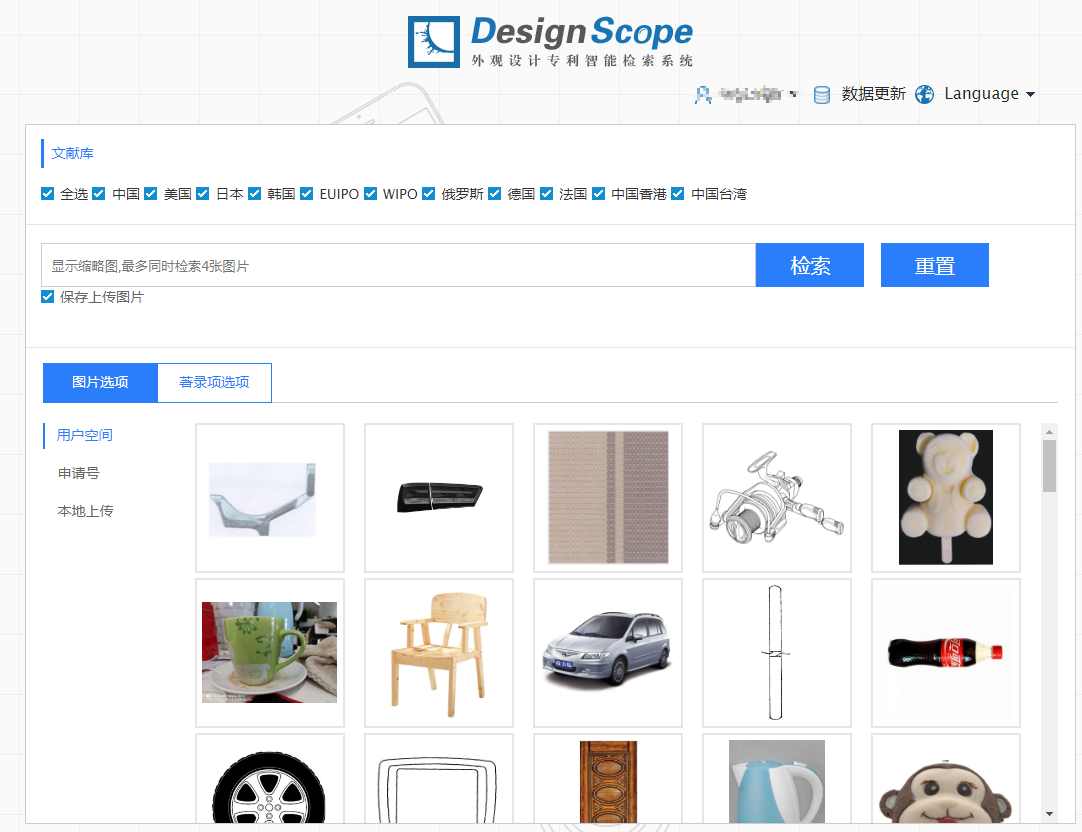Click the image search input field
This screenshot has height=832, width=1082.
click(398, 265)
